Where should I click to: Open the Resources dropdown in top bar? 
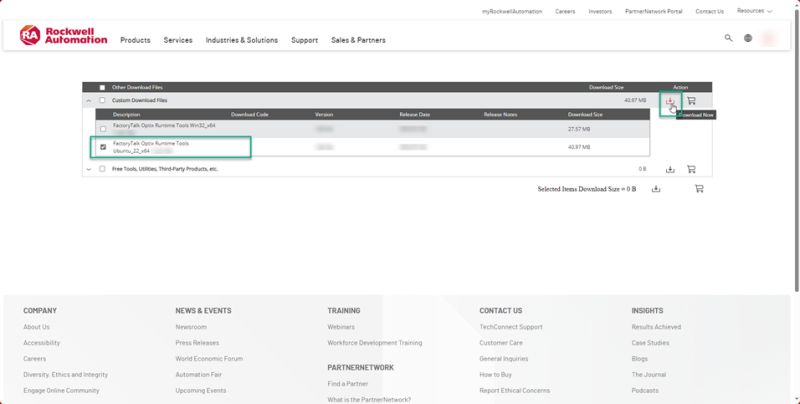pyautogui.click(x=754, y=11)
